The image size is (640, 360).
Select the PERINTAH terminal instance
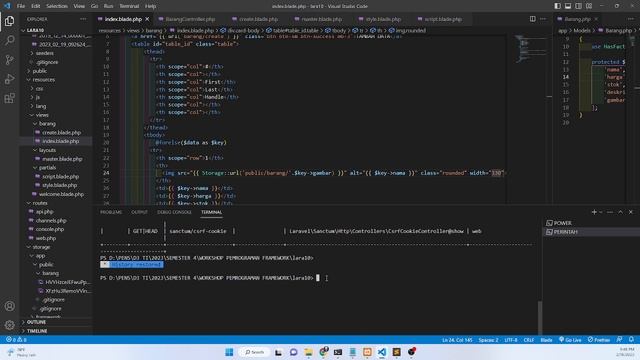coord(590,232)
